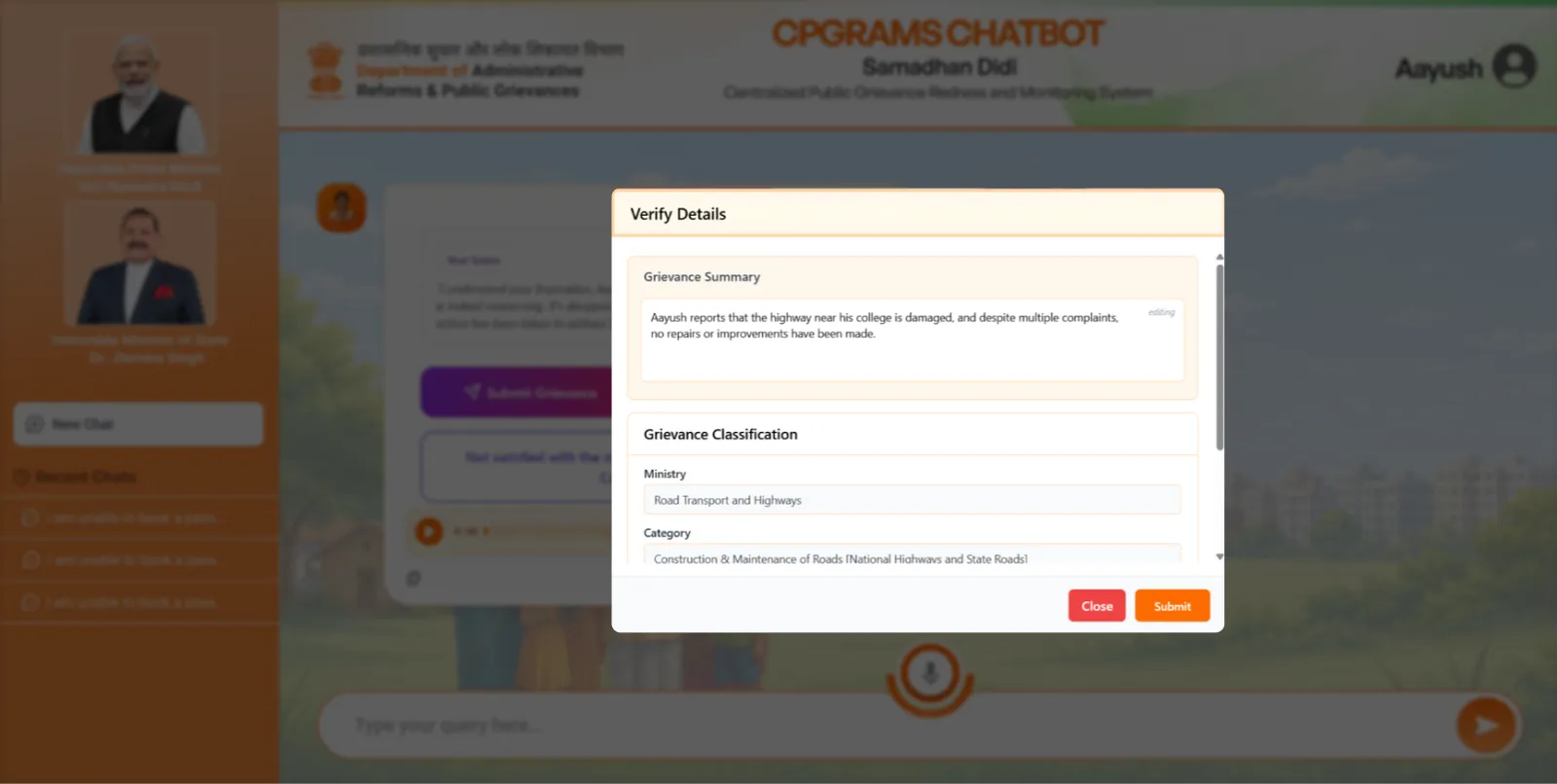Click the second sidebar portrait photo

pos(140,264)
